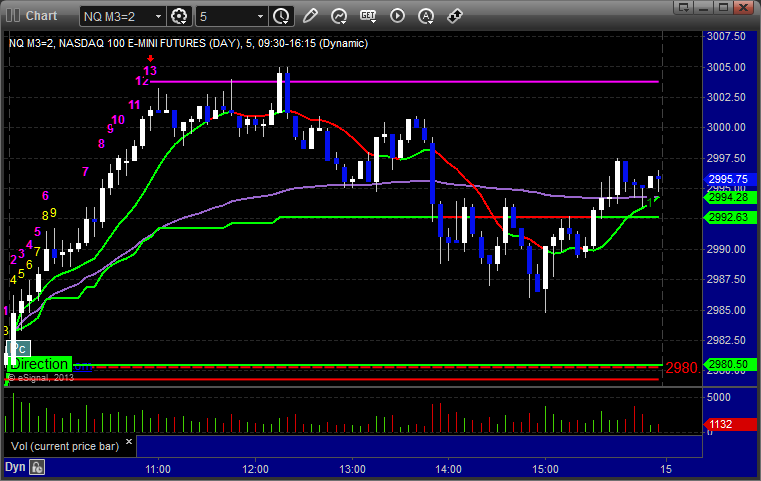Click the window linking arrows icon
The height and width of the screenshot is (481, 761).
(455, 16)
